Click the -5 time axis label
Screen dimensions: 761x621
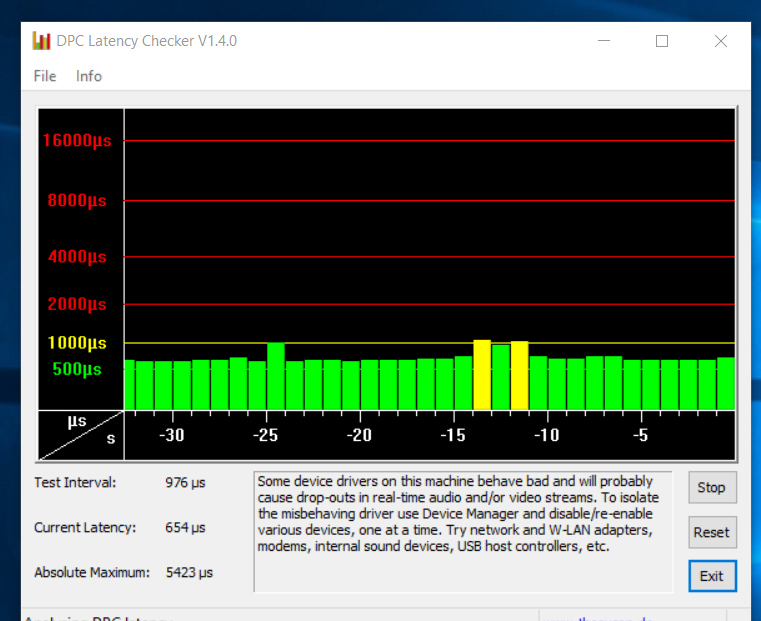[x=641, y=435]
